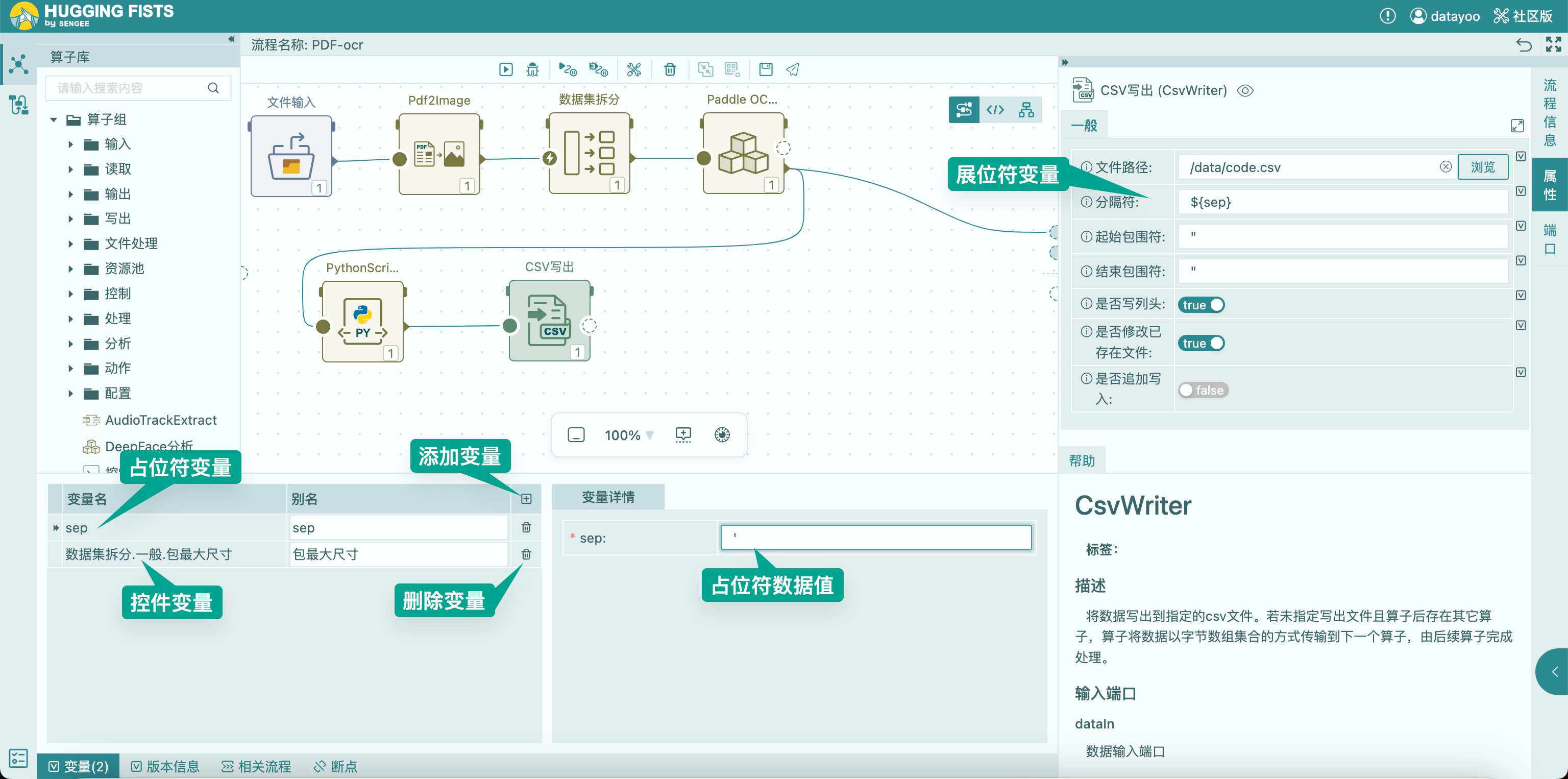1568x779 pixels.
Task: Click the trash delete toolbar icon
Action: (x=670, y=69)
